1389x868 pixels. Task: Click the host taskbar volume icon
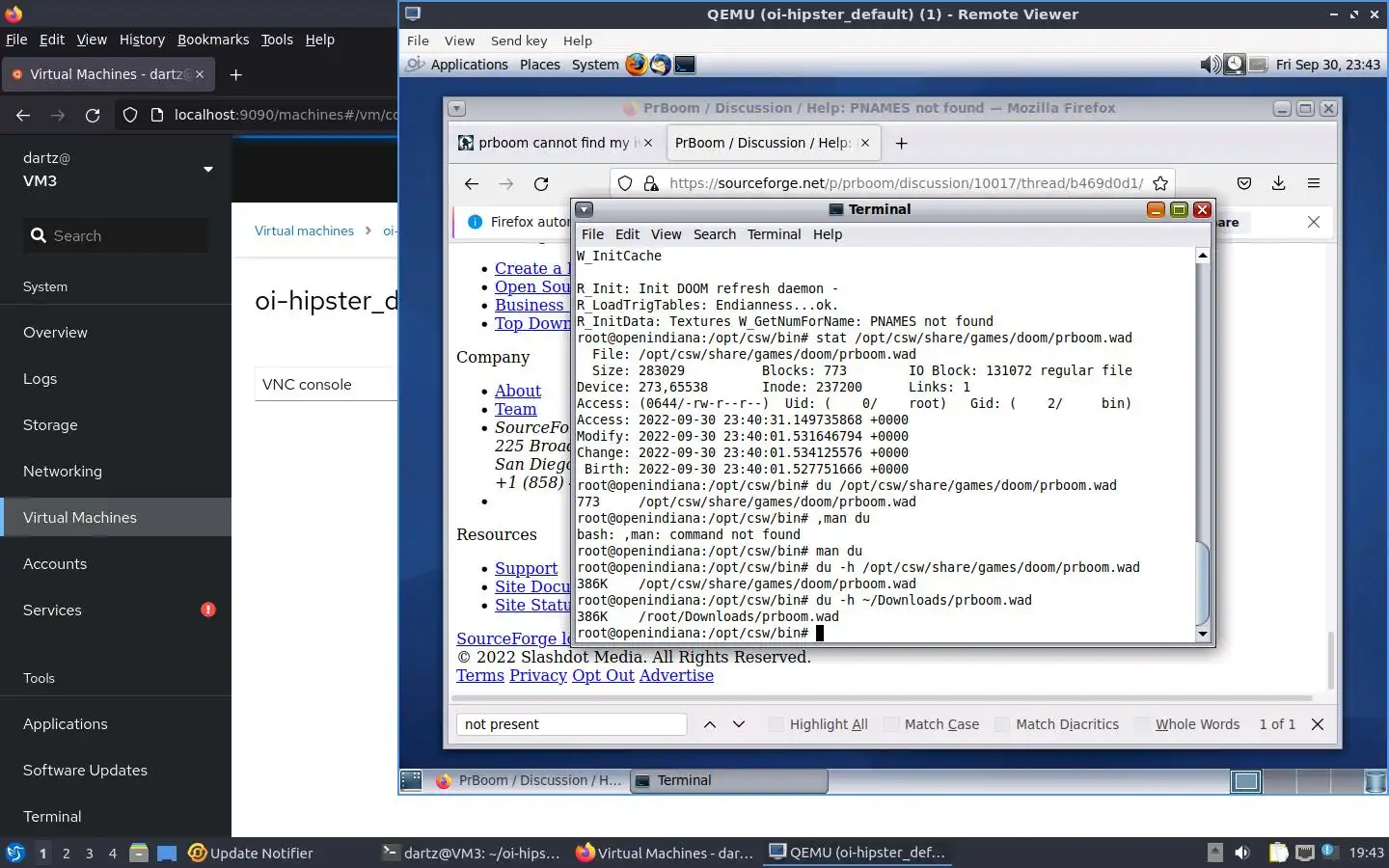[1242, 853]
